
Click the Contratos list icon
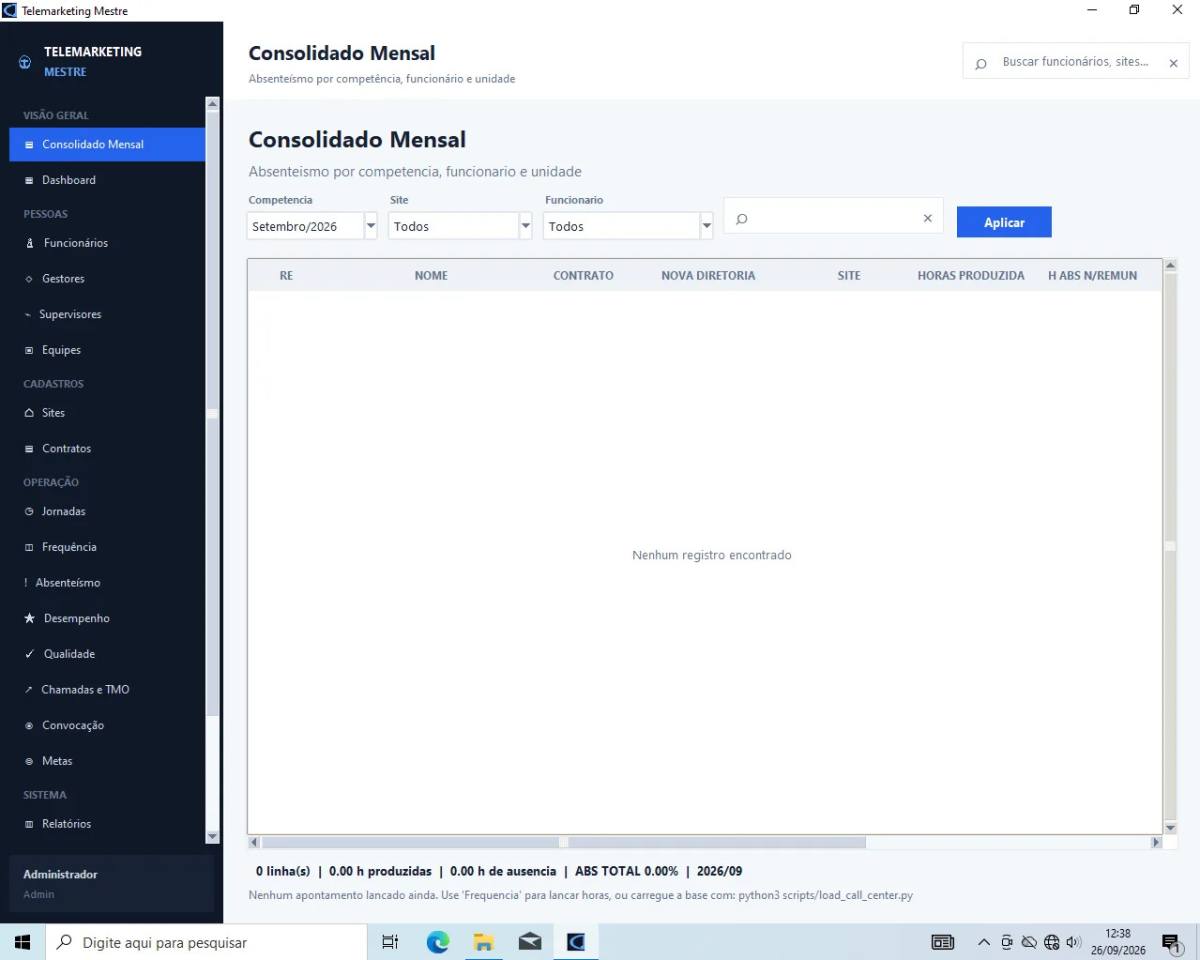coord(29,449)
